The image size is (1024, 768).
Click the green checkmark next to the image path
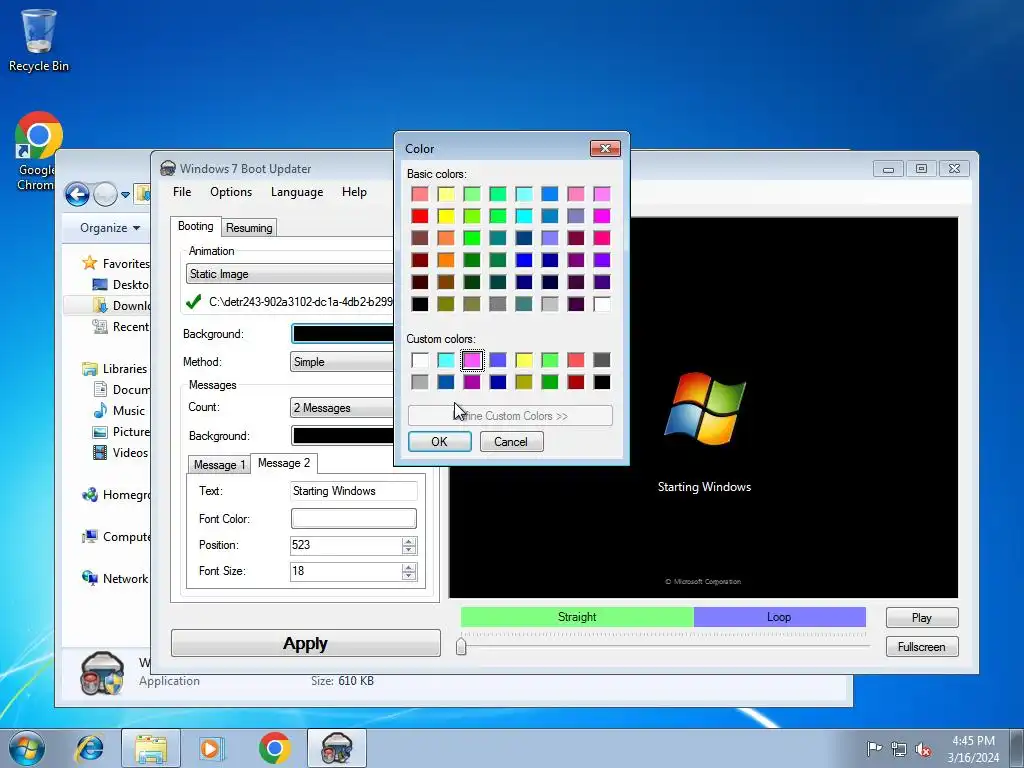(x=193, y=302)
